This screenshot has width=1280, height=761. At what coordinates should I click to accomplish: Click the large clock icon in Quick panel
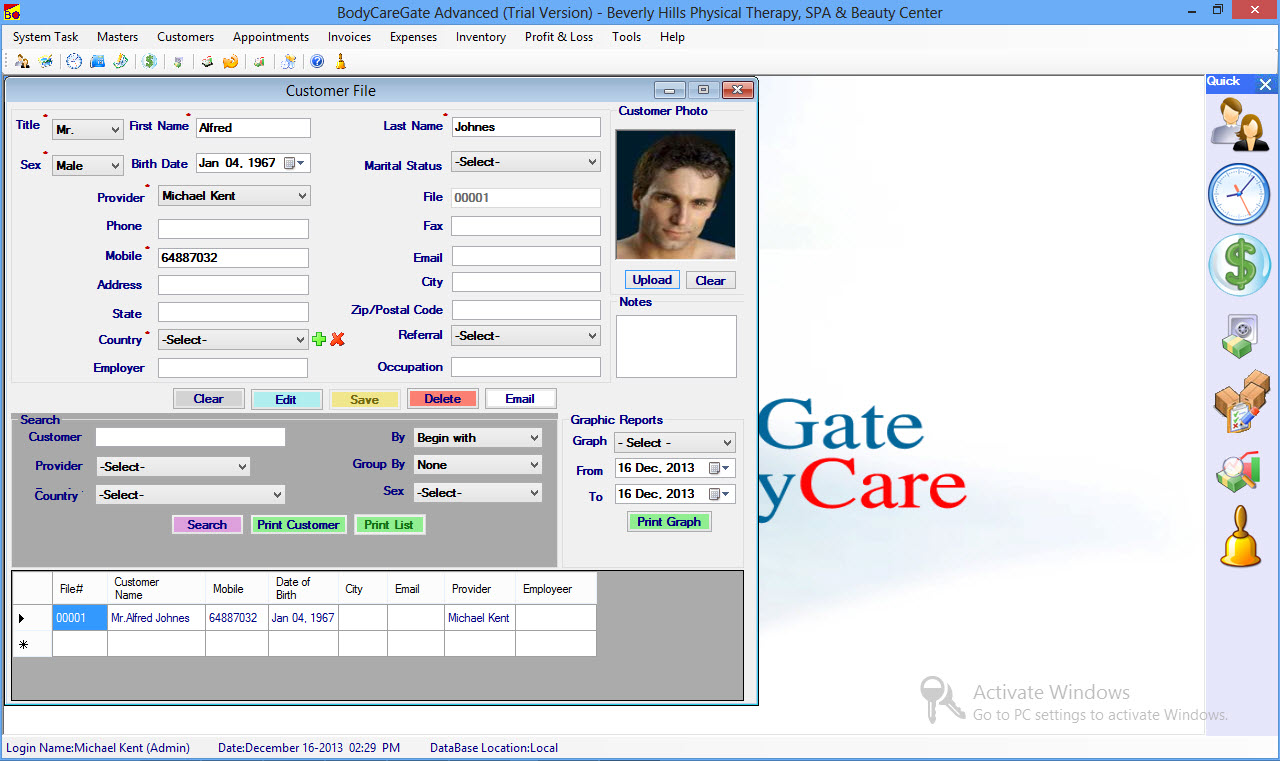(x=1239, y=194)
